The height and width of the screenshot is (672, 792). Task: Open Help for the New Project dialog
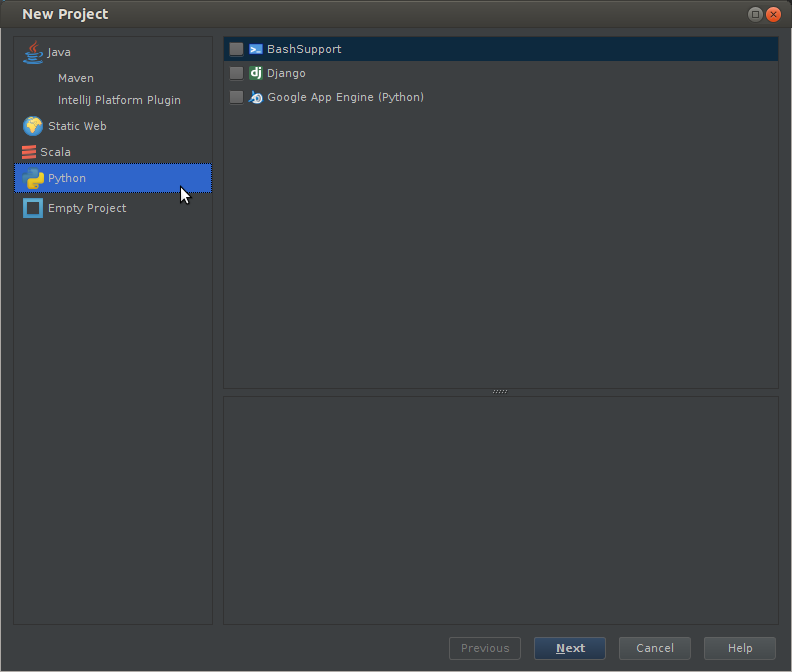point(739,648)
